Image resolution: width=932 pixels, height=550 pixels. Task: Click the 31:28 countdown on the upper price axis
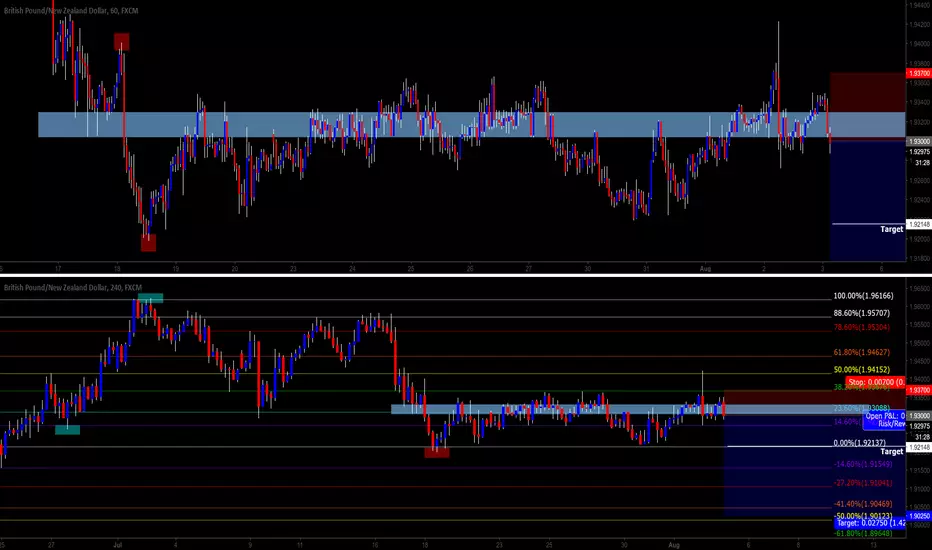922,162
